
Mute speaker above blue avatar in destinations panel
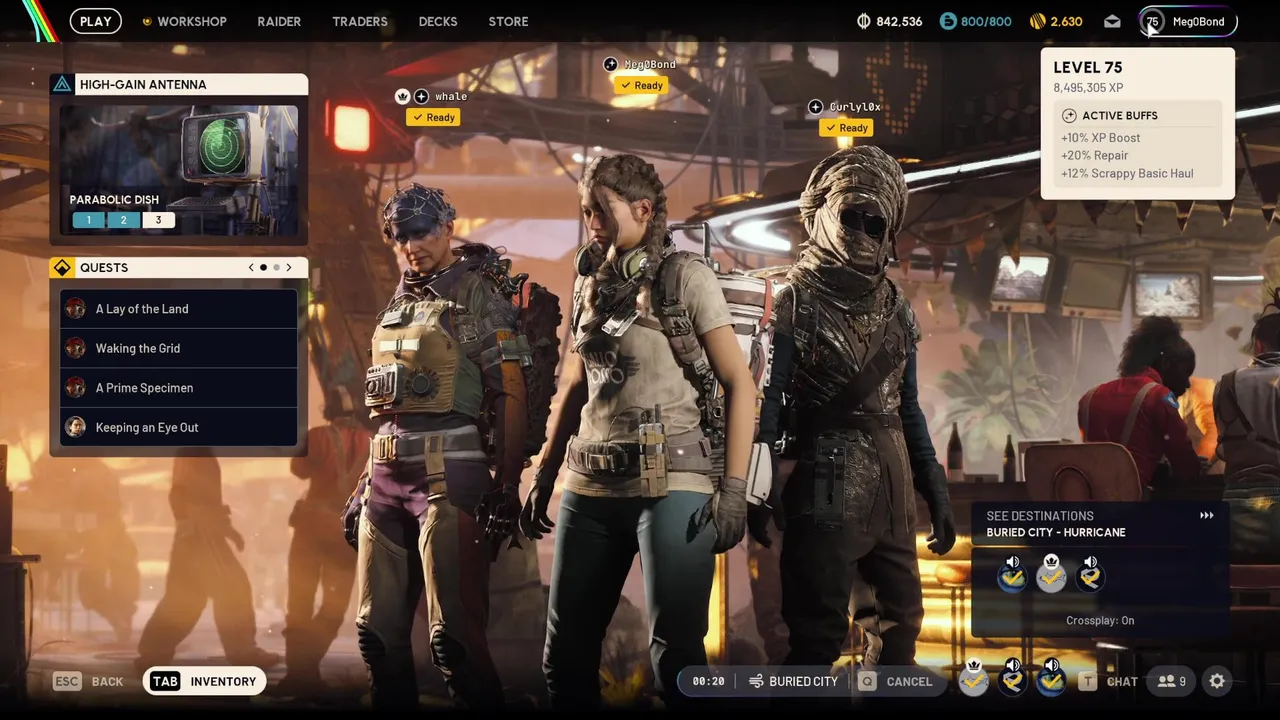click(1012, 562)
